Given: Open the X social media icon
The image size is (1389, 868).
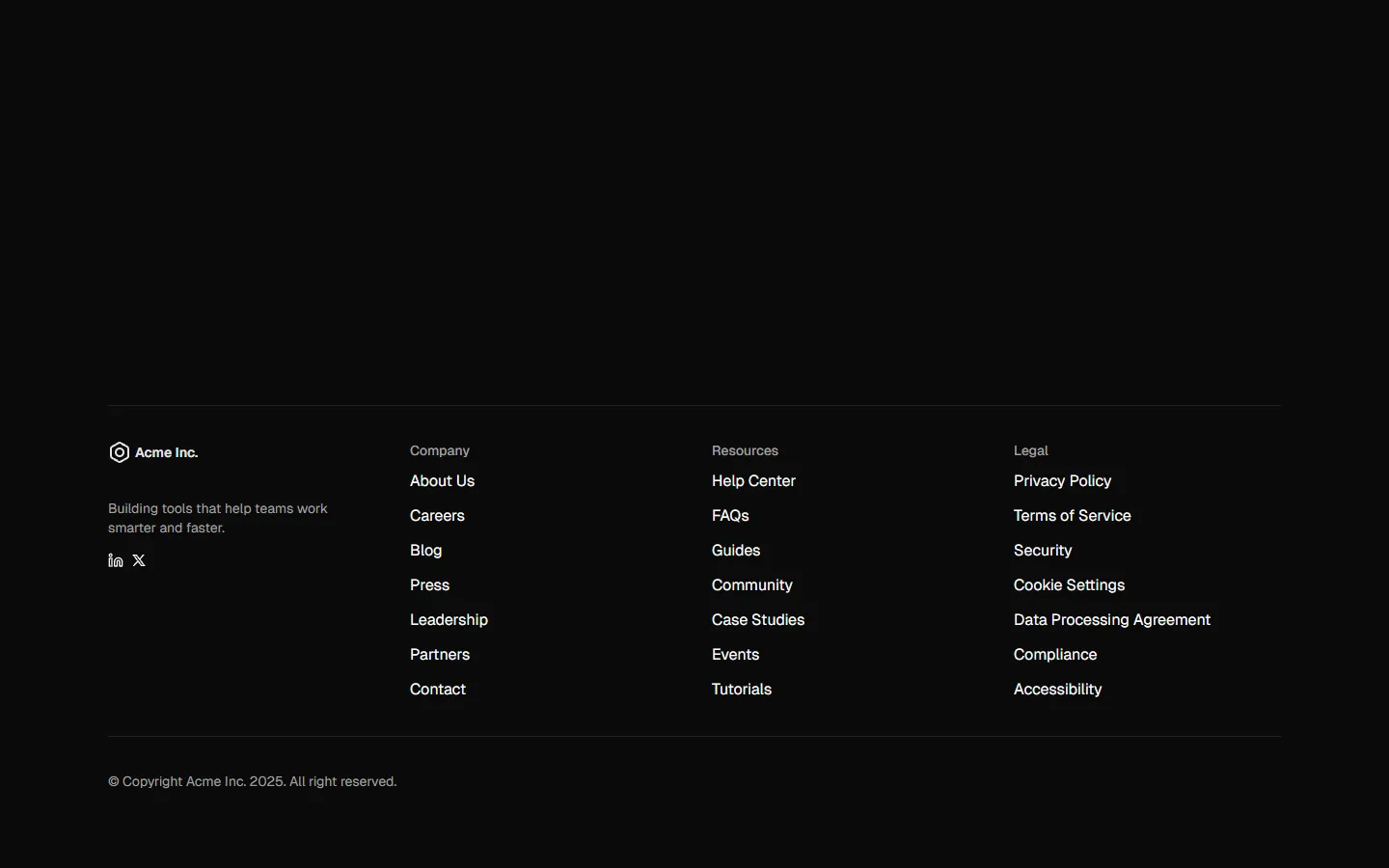Looking at the screenshot, I should (x=139, y=560).
